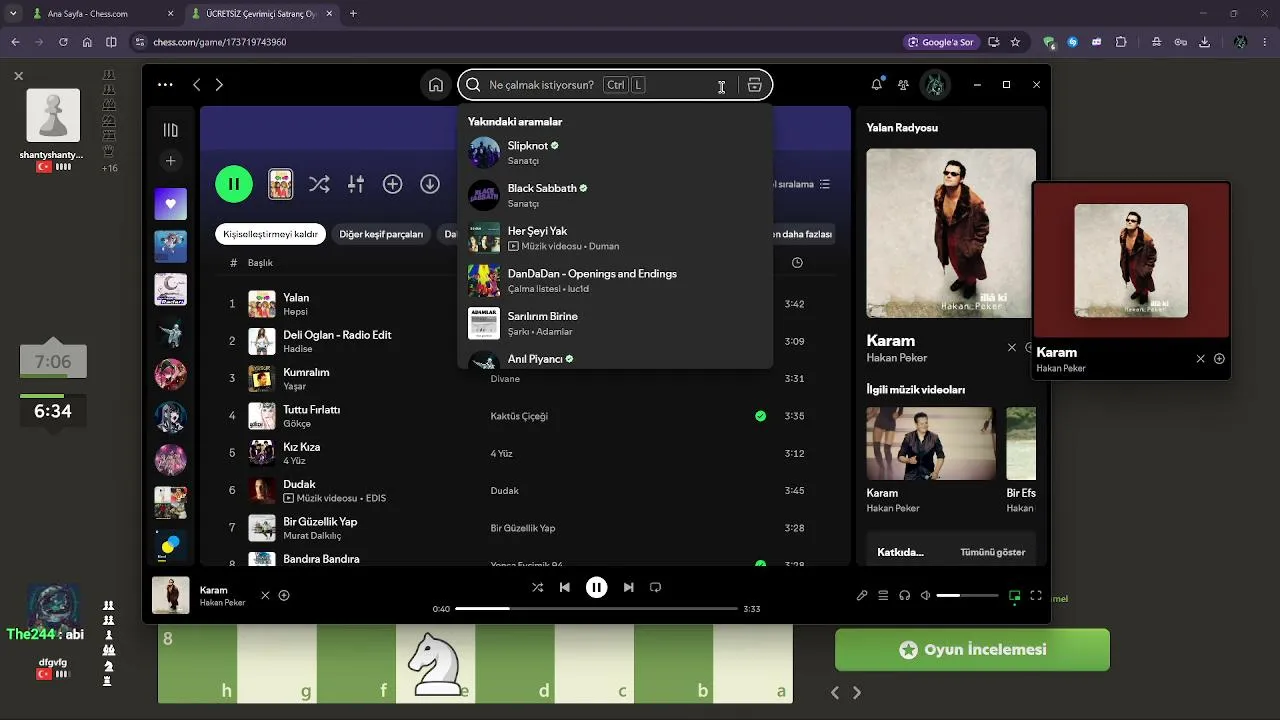Add track from mini player plus icon
The height and width of the screenshot is (720, 1280).
pyautogui.click(x=1219, y=359)
